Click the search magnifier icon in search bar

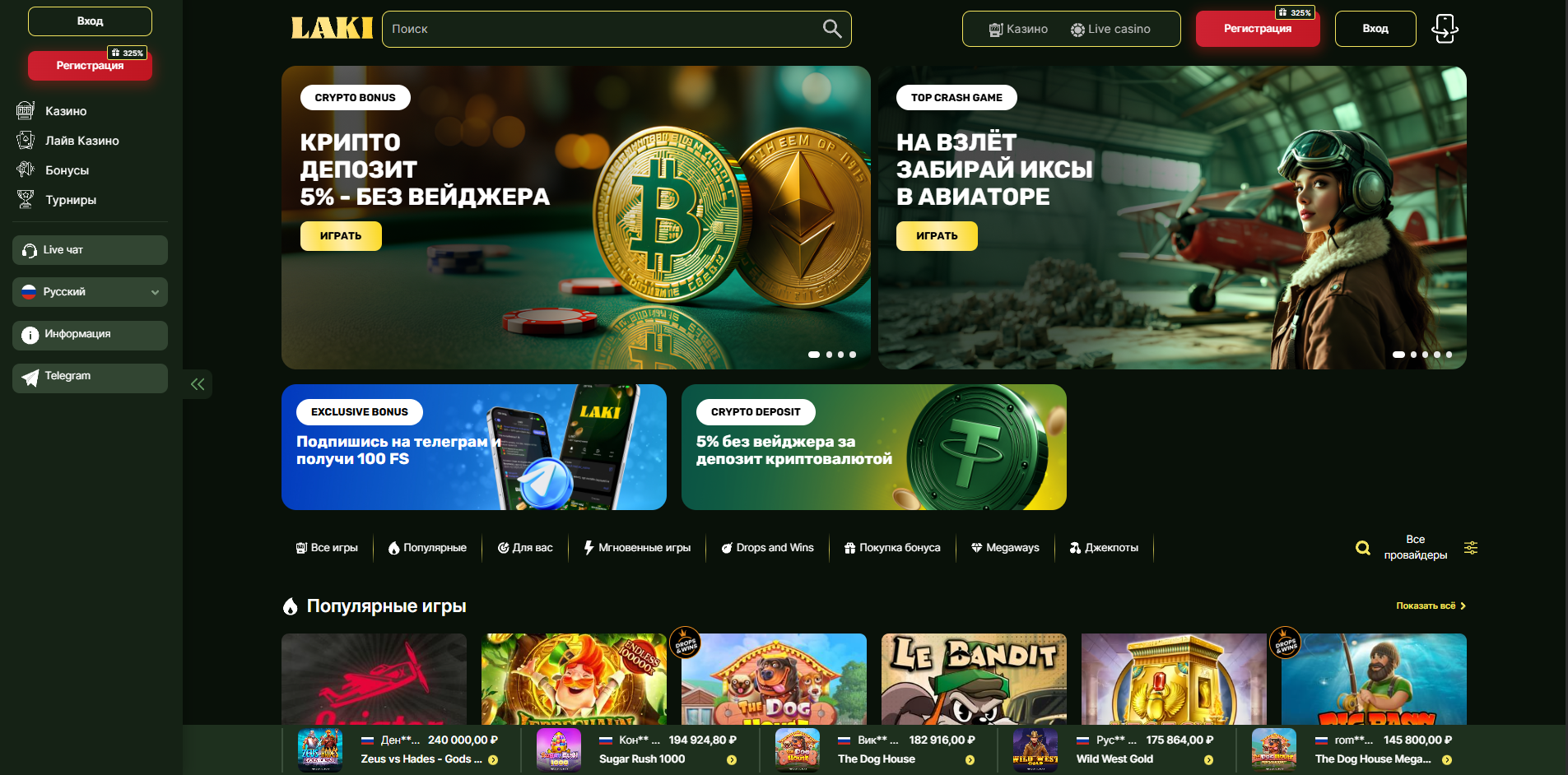click(832, 29)
